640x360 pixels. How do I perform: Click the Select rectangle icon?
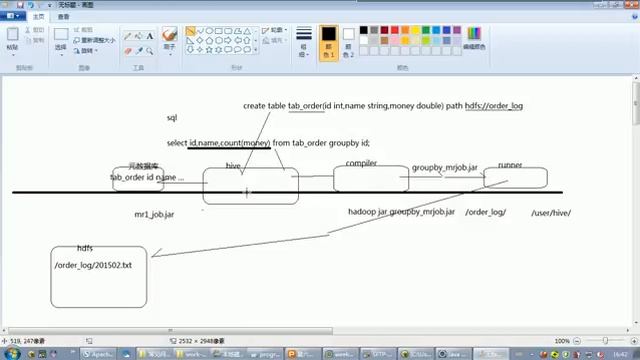click(x=61, y=34)
